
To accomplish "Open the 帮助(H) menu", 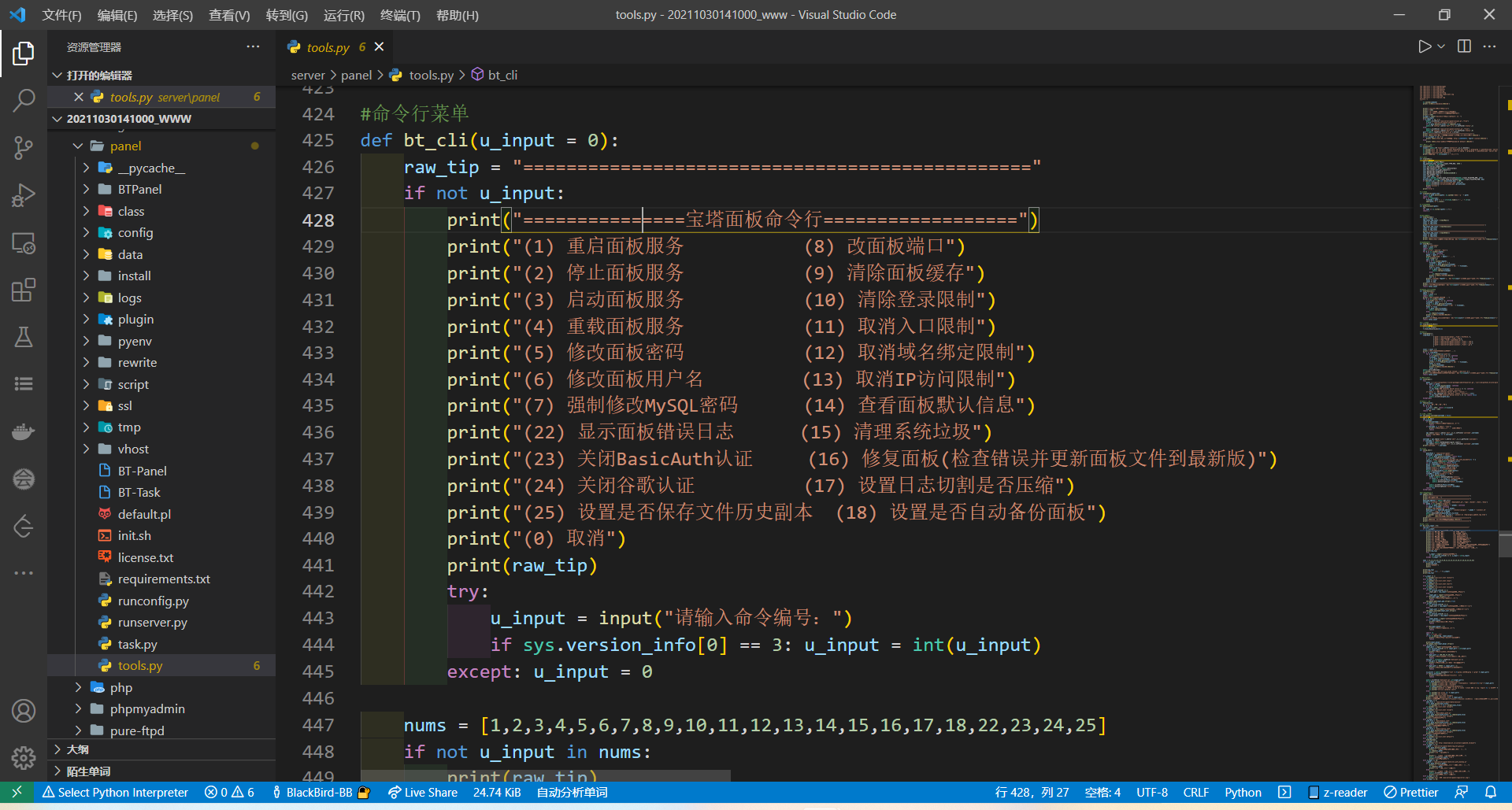I will (x=457, y=15).
